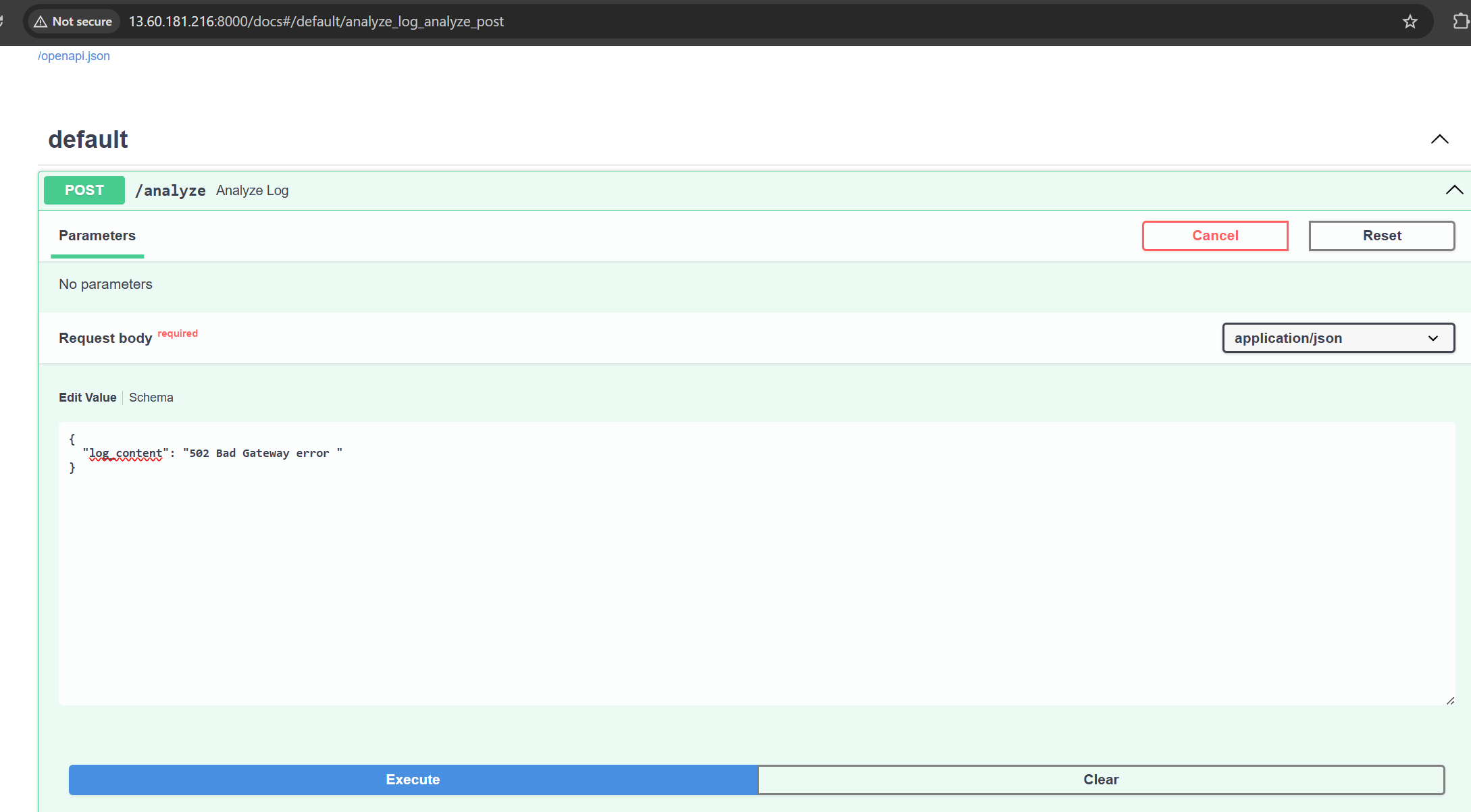
Task: Click the red required label
Action: click(x=178, y=333)
